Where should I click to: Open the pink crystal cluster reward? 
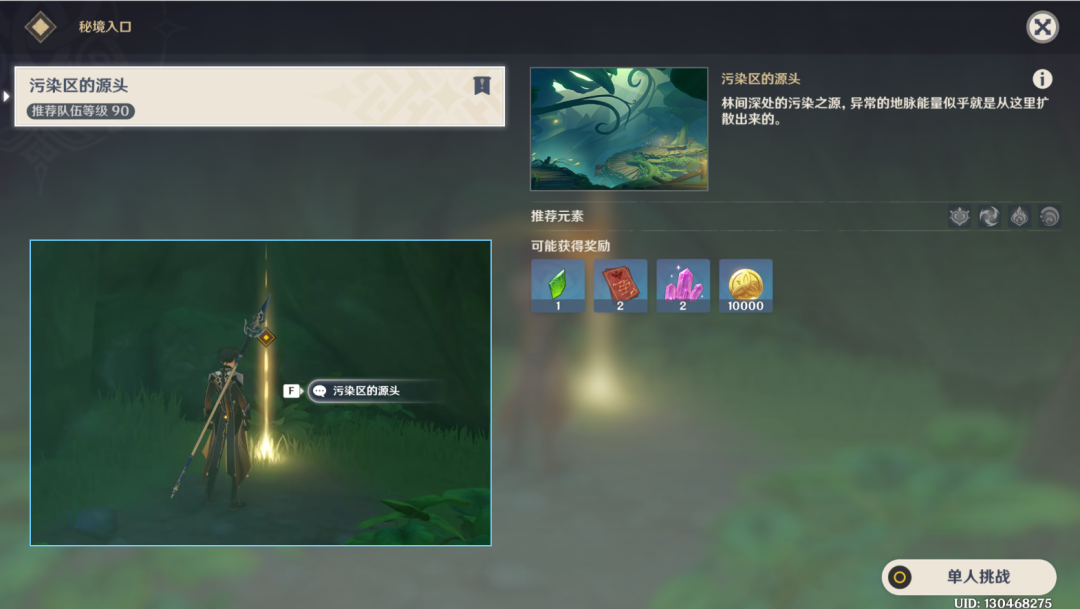pos(683,286)
